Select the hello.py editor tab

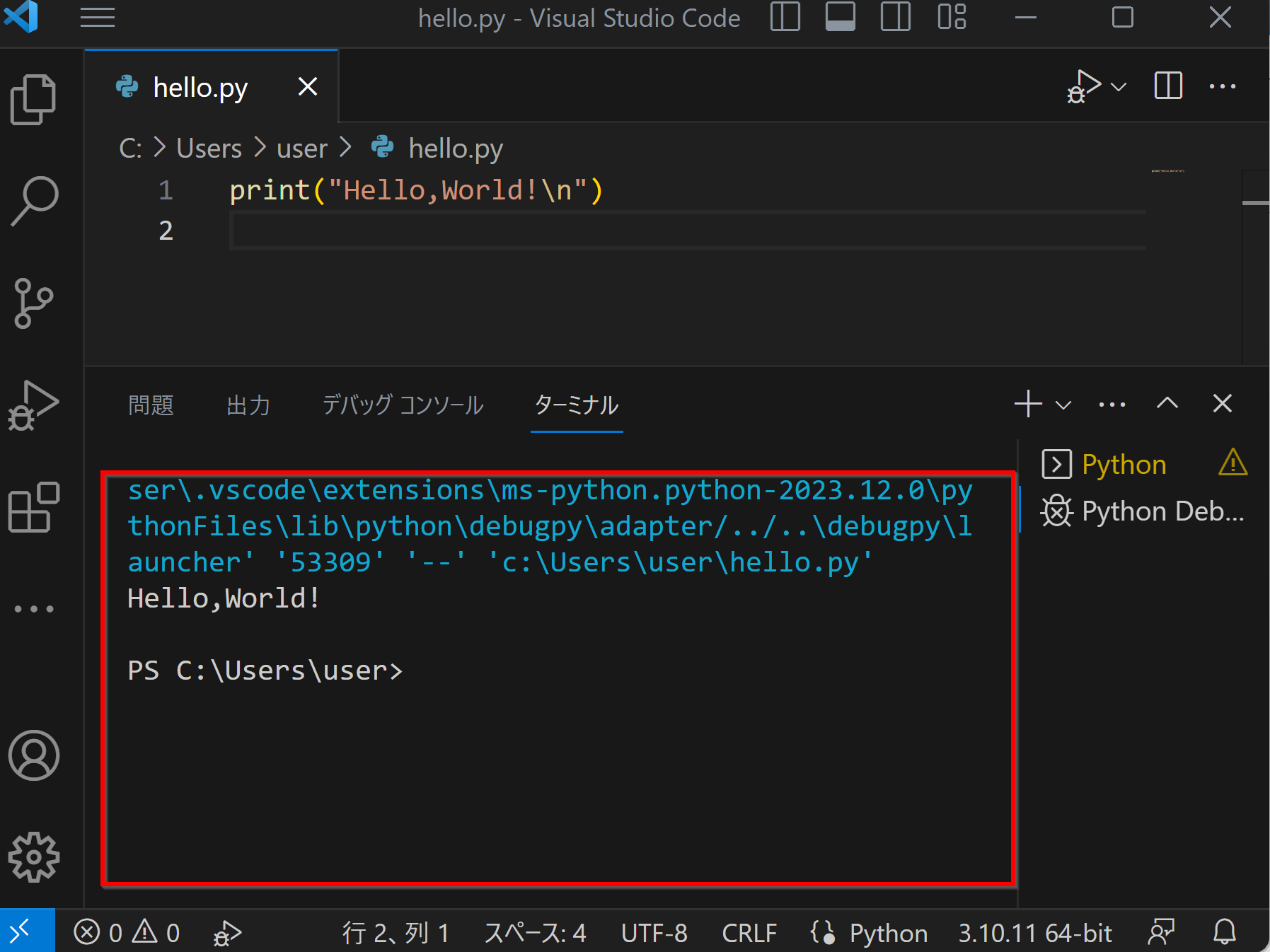(211, 87)
